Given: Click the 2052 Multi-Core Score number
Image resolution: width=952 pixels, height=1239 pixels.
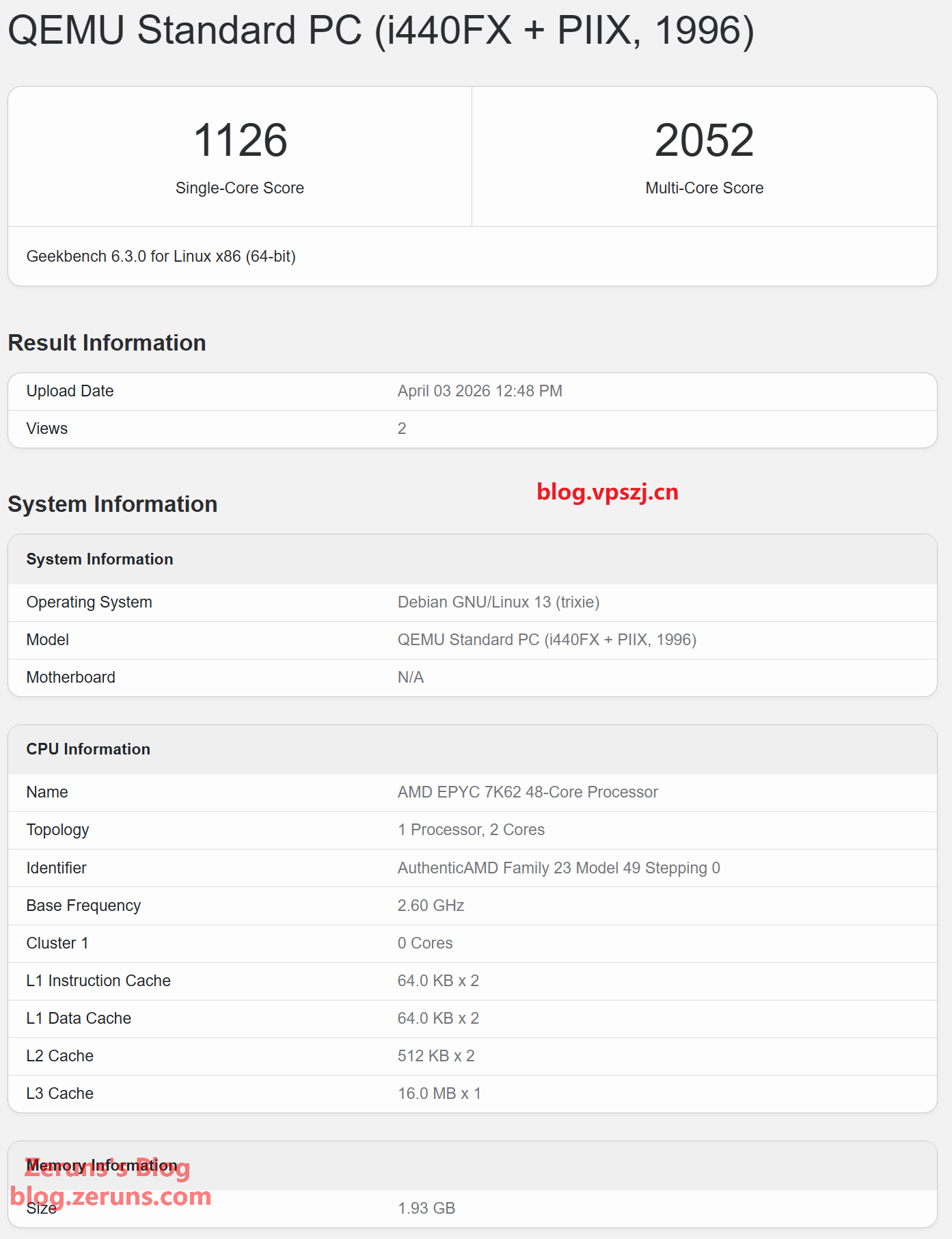Looking at the screenshot, I should [704, 140].
